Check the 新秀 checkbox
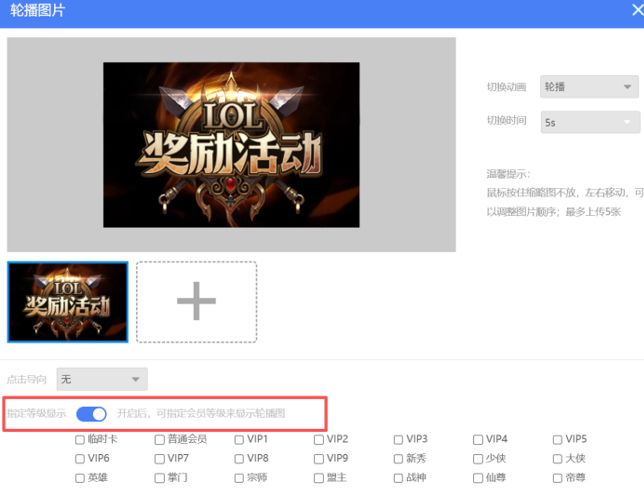The height and width of the screenshot is (492, 644). click(x=398, y=459)
